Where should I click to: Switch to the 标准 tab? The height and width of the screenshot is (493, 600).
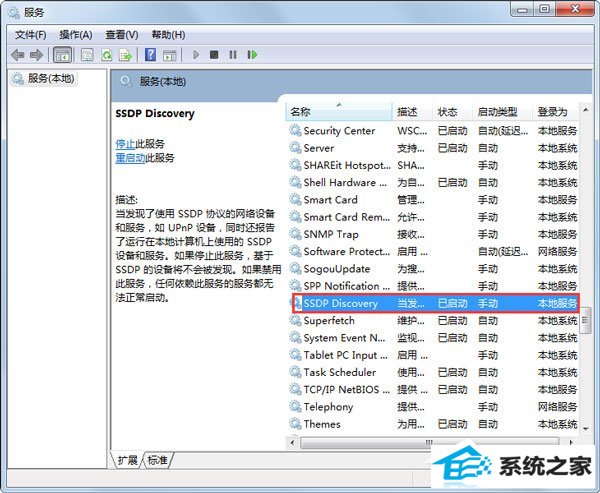click(157, 460)
